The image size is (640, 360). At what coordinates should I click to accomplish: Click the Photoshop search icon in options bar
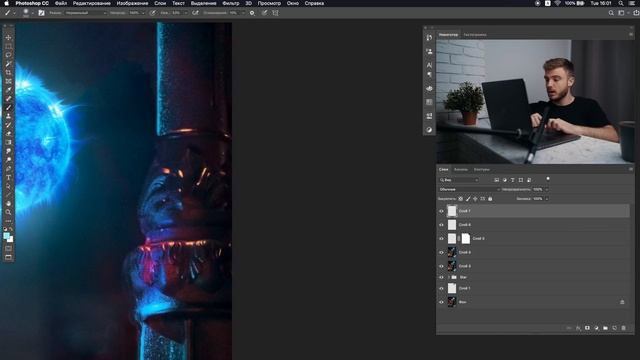point(611,13)
